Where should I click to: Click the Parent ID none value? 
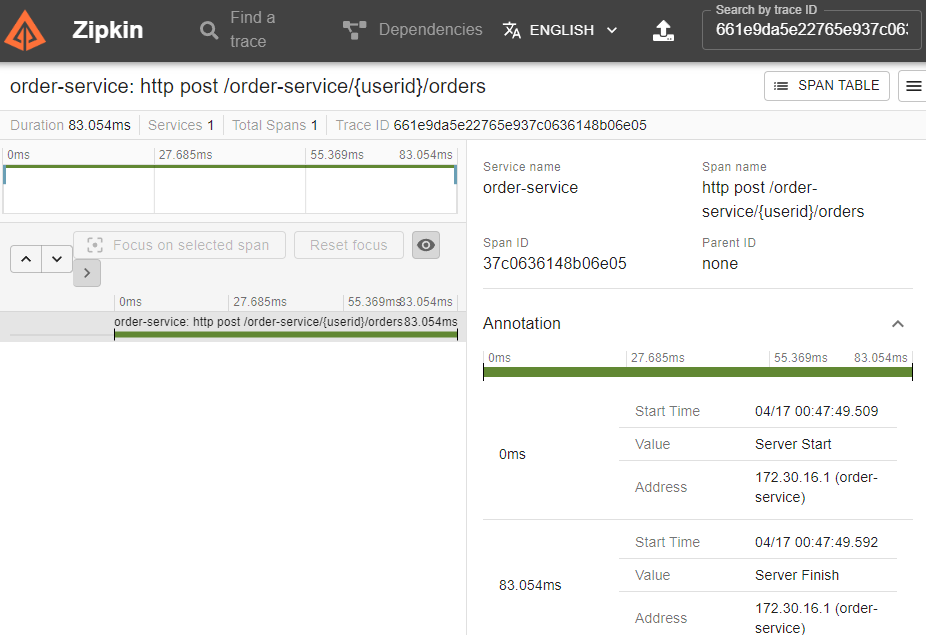[719, 263]
